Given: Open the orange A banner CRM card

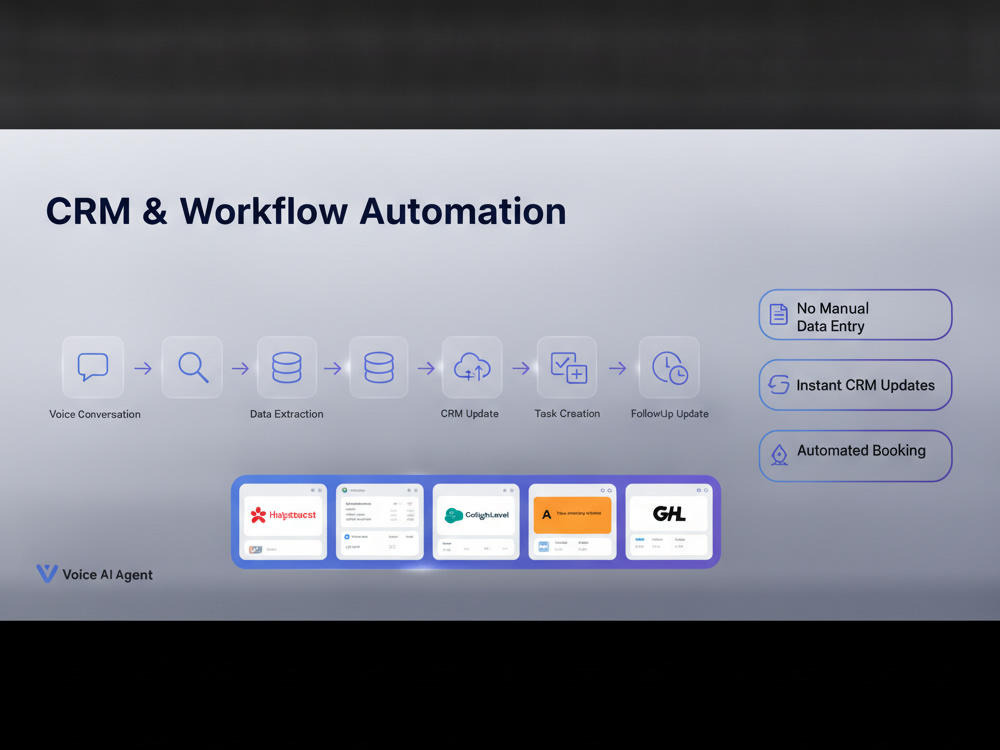Looking at the screenshot, I should tap(572, 522).
